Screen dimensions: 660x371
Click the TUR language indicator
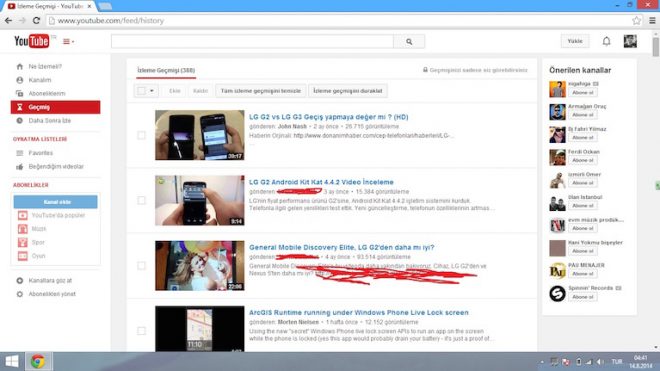point(617,362)
